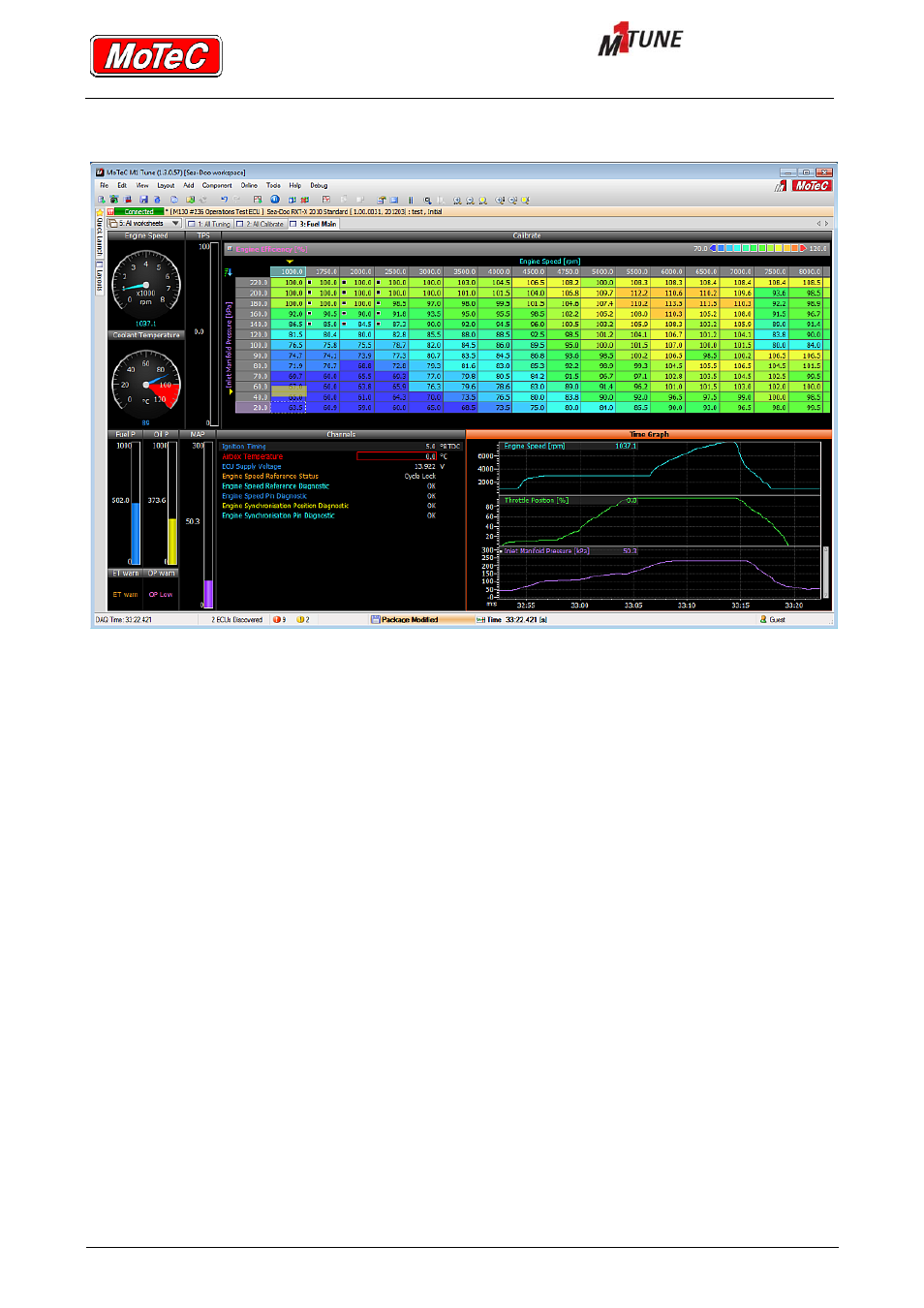
Task: Select the 3: Fuel Main worksheet tab
Action: point(313,224)
